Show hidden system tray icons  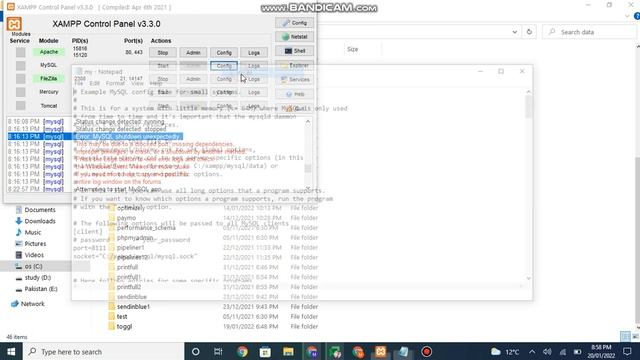532,351
